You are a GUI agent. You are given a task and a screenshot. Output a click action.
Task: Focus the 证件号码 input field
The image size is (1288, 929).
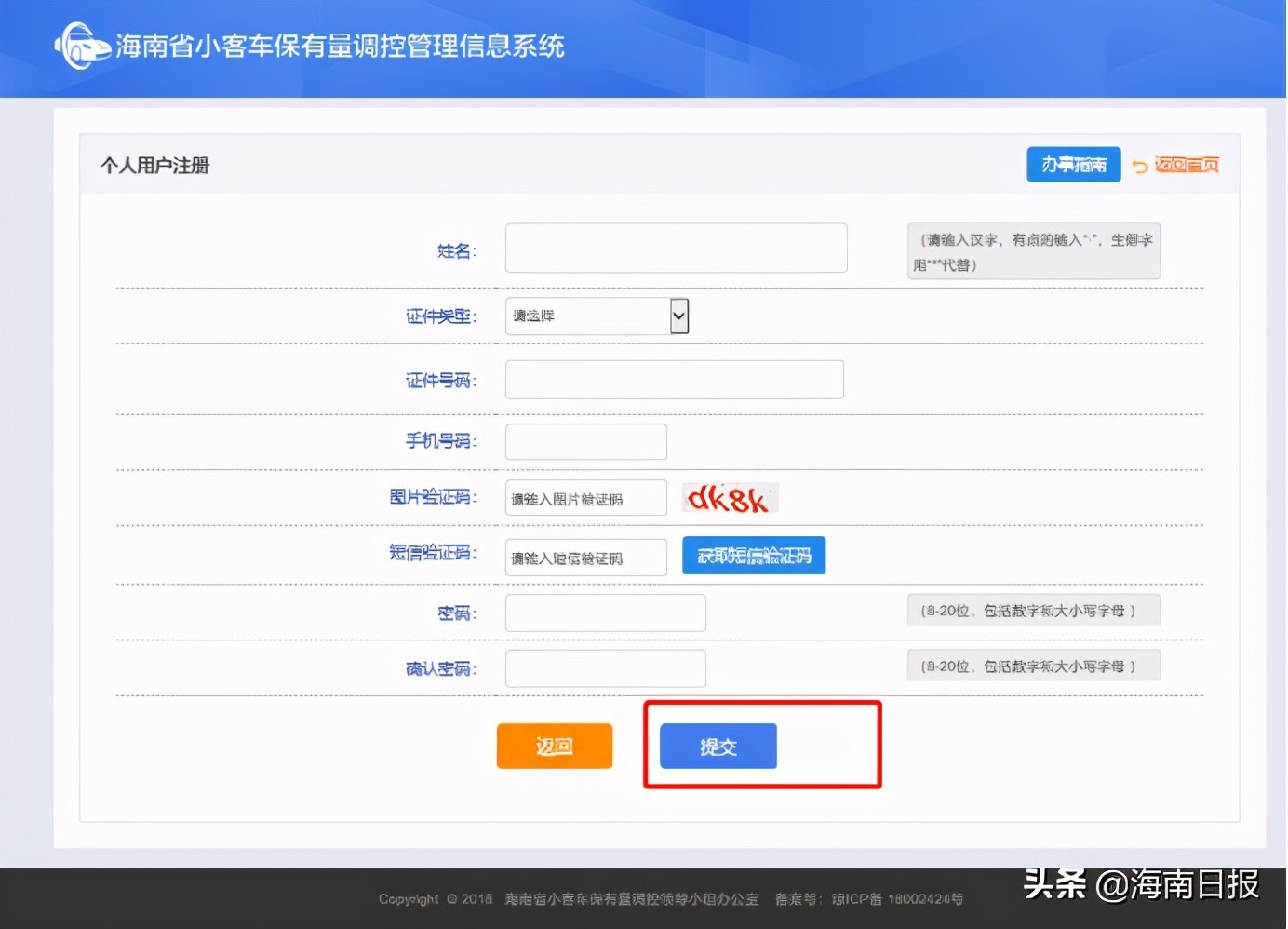[x=674, y=380]
